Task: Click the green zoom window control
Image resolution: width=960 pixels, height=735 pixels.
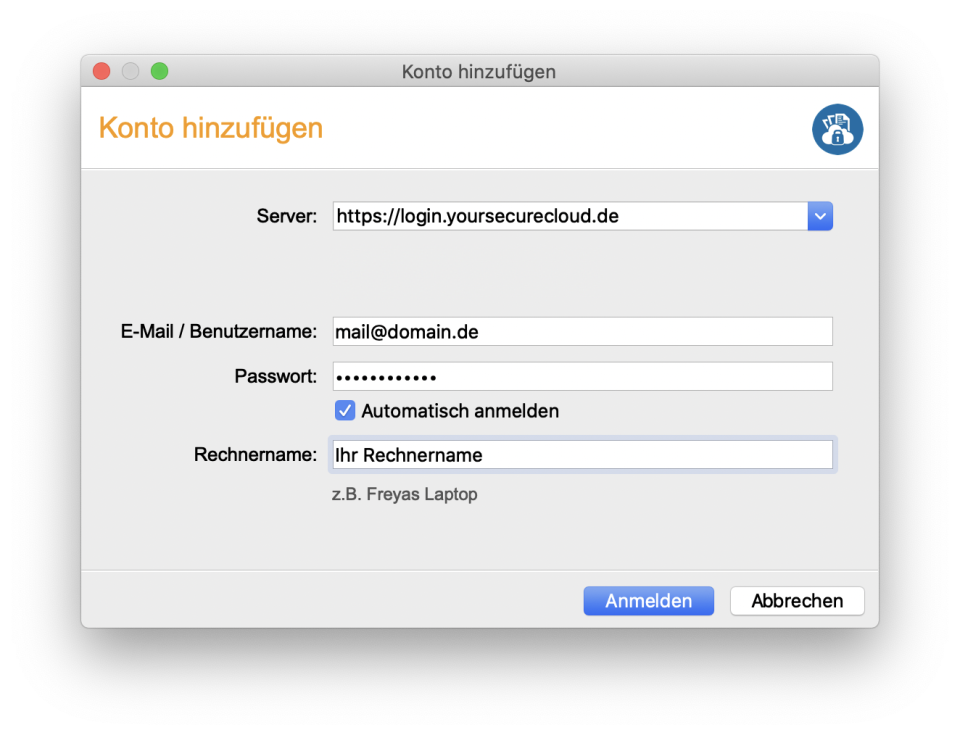Action: tap(159, 71)
